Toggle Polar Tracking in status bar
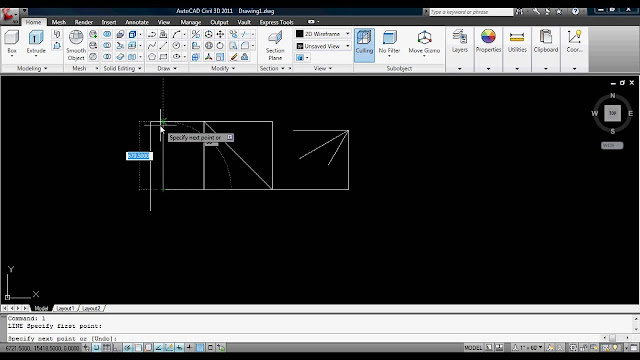The image size is (640, 360). (127, 348)
